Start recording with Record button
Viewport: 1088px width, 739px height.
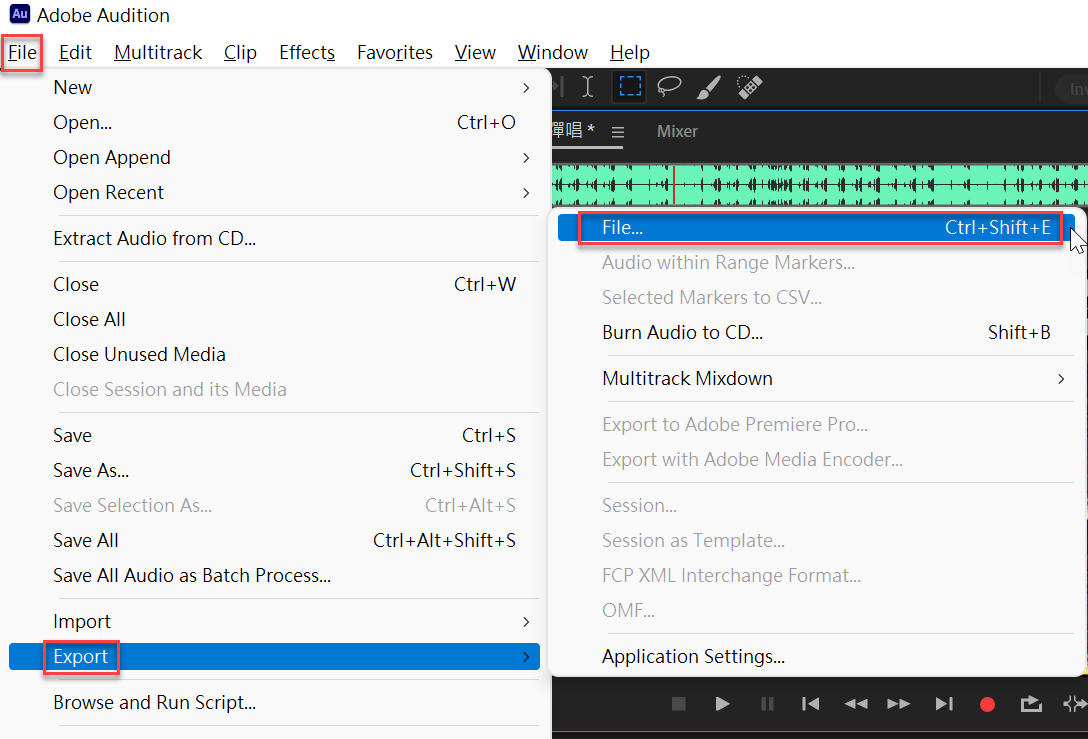point(987,704)
